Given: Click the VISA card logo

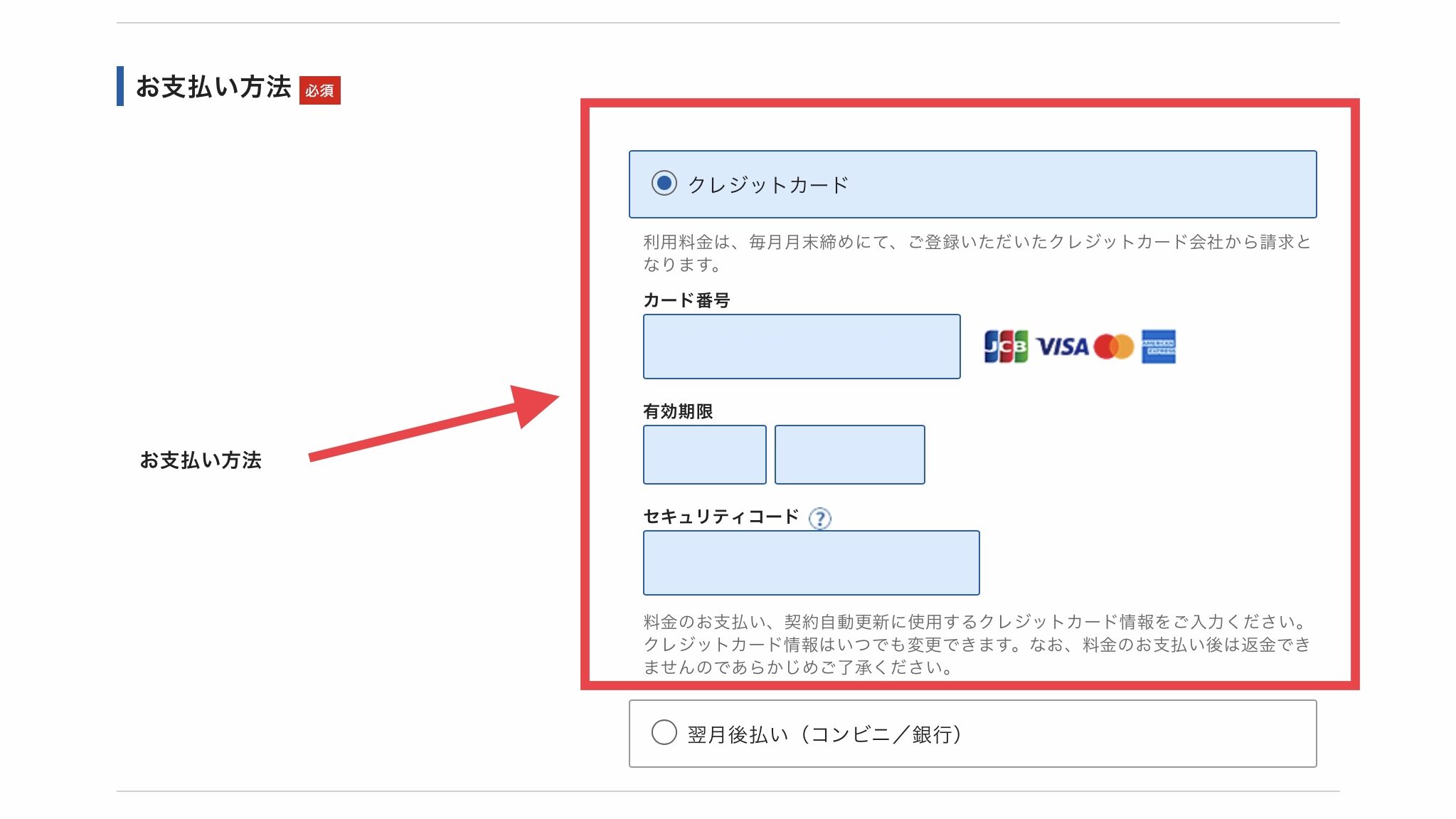Looking at the screenshot, I should tap(1063, 347).
